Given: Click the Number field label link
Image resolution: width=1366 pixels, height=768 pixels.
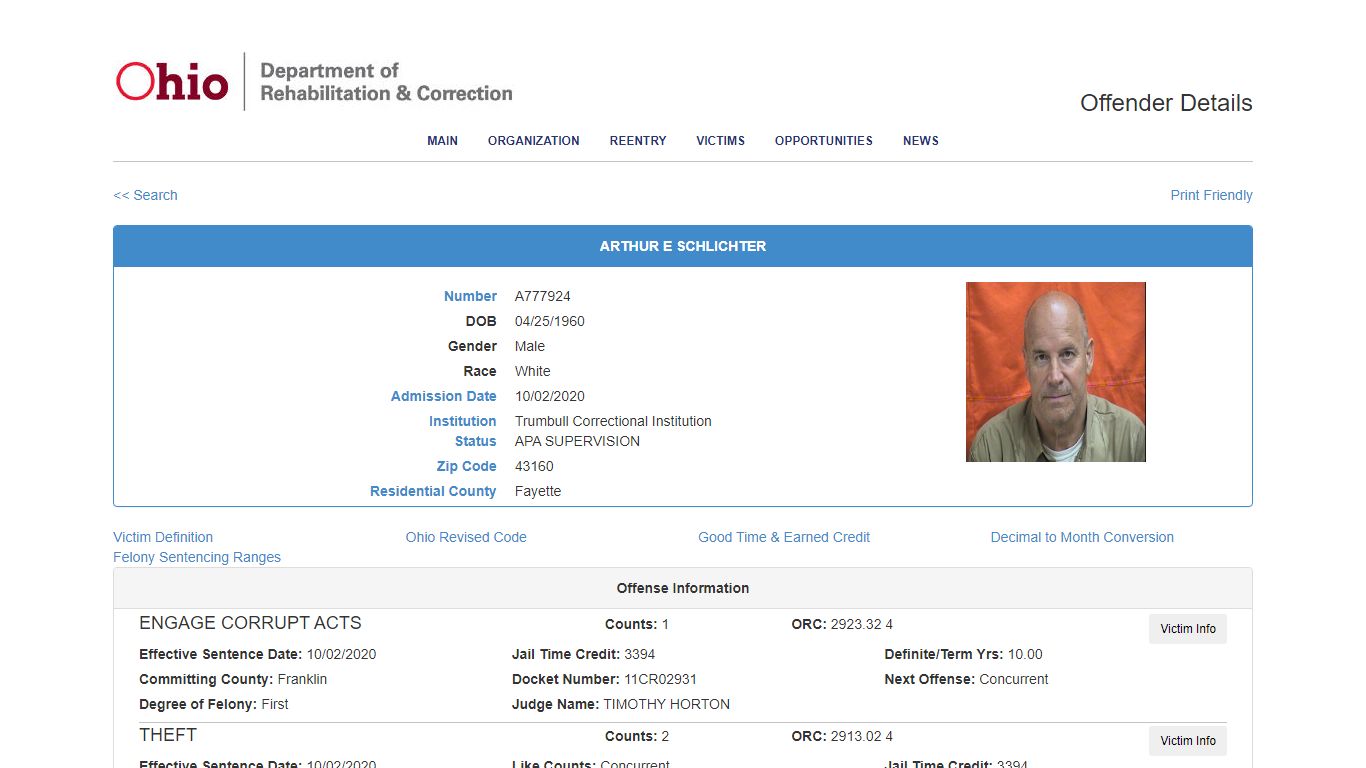Looking at the screenshot, I should click(x=470, y=296).
